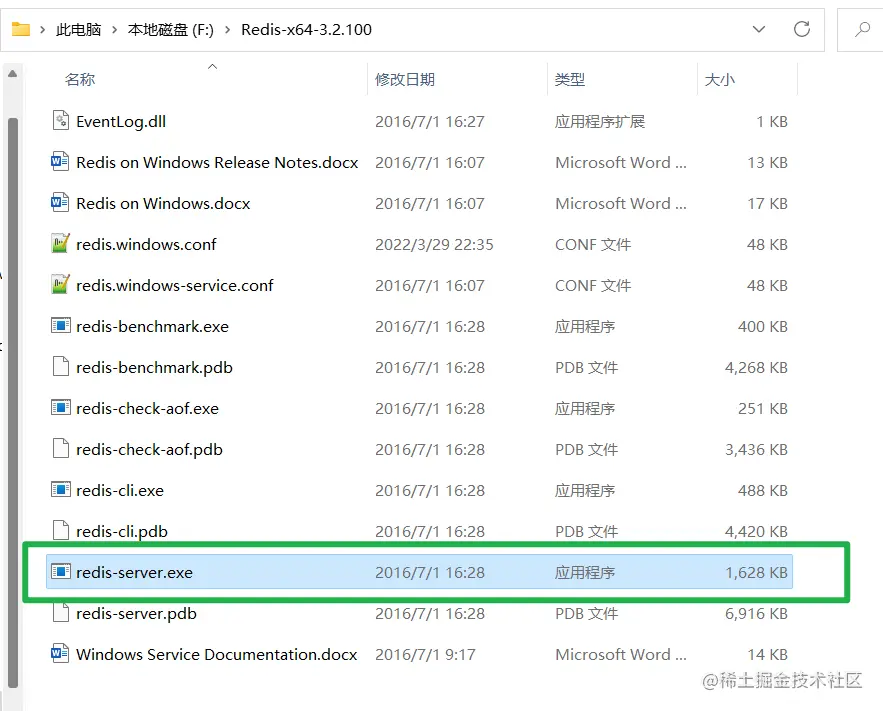Click the EventLog.dll file icon

(x=61, y=120)
